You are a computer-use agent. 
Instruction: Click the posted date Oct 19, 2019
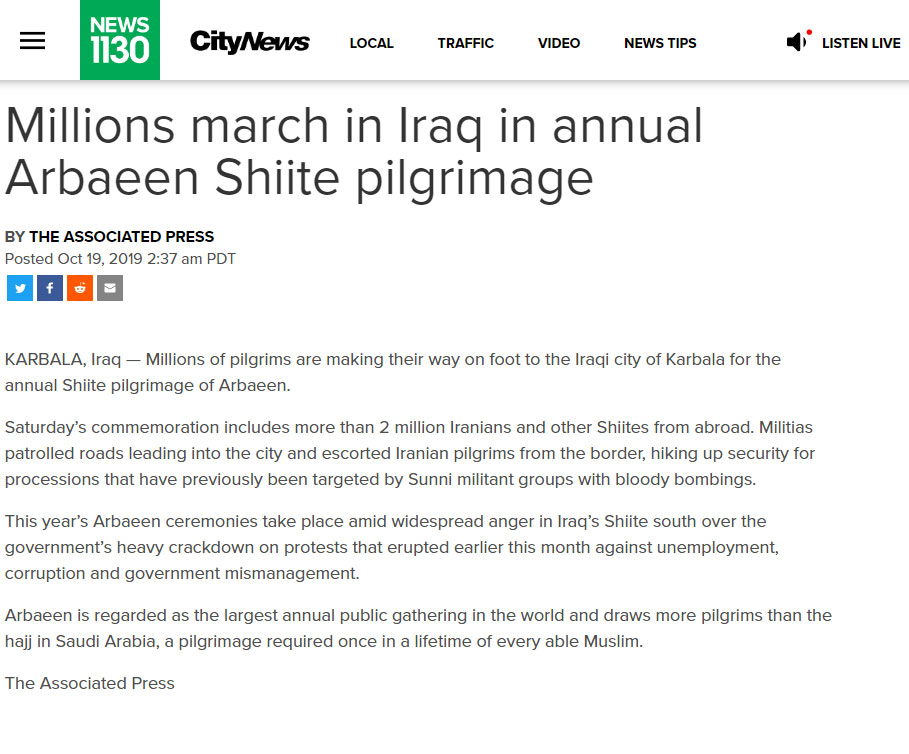(100, 258)
